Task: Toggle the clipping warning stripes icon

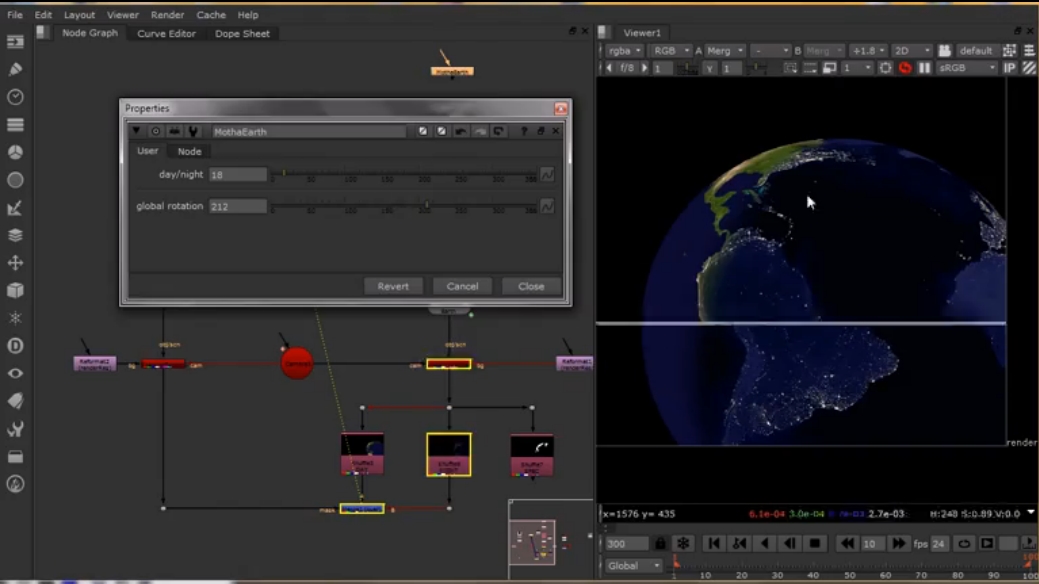Action: point(1028,68)
